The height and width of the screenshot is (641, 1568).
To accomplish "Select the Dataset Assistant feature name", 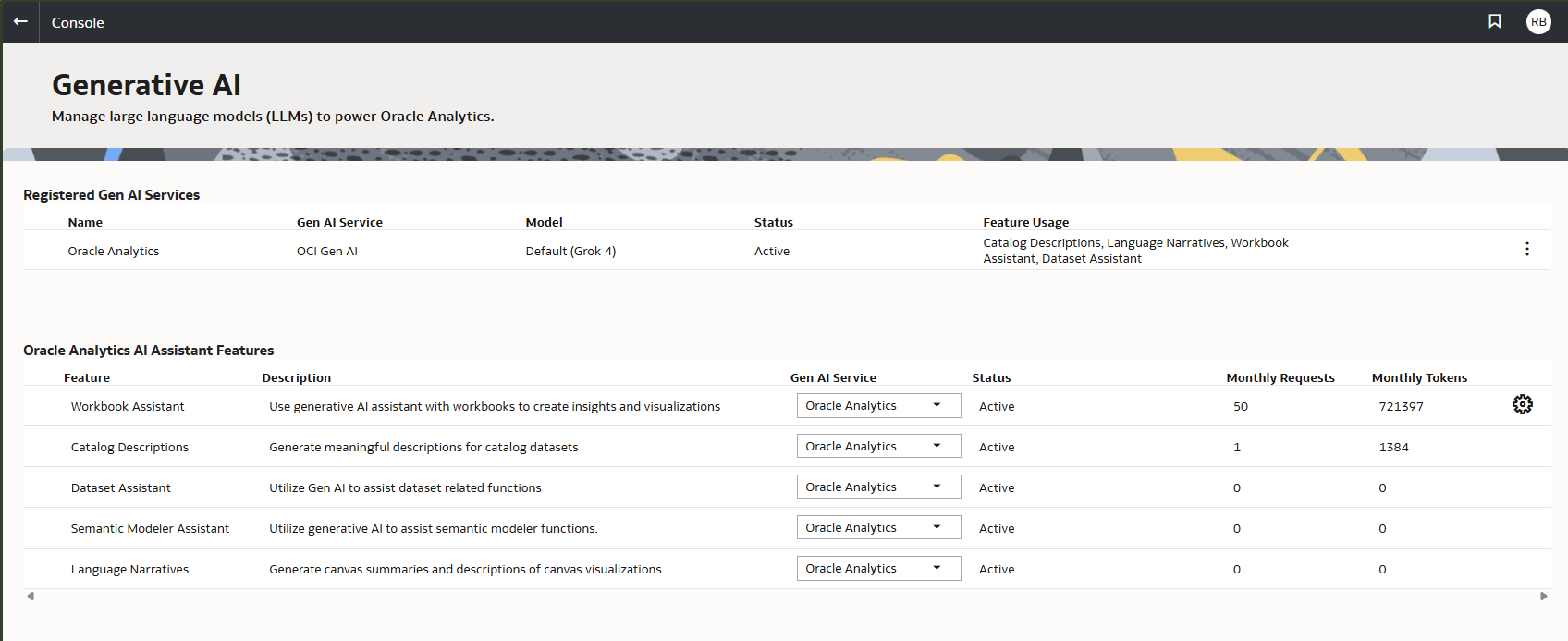I will (x=121, y=488).
